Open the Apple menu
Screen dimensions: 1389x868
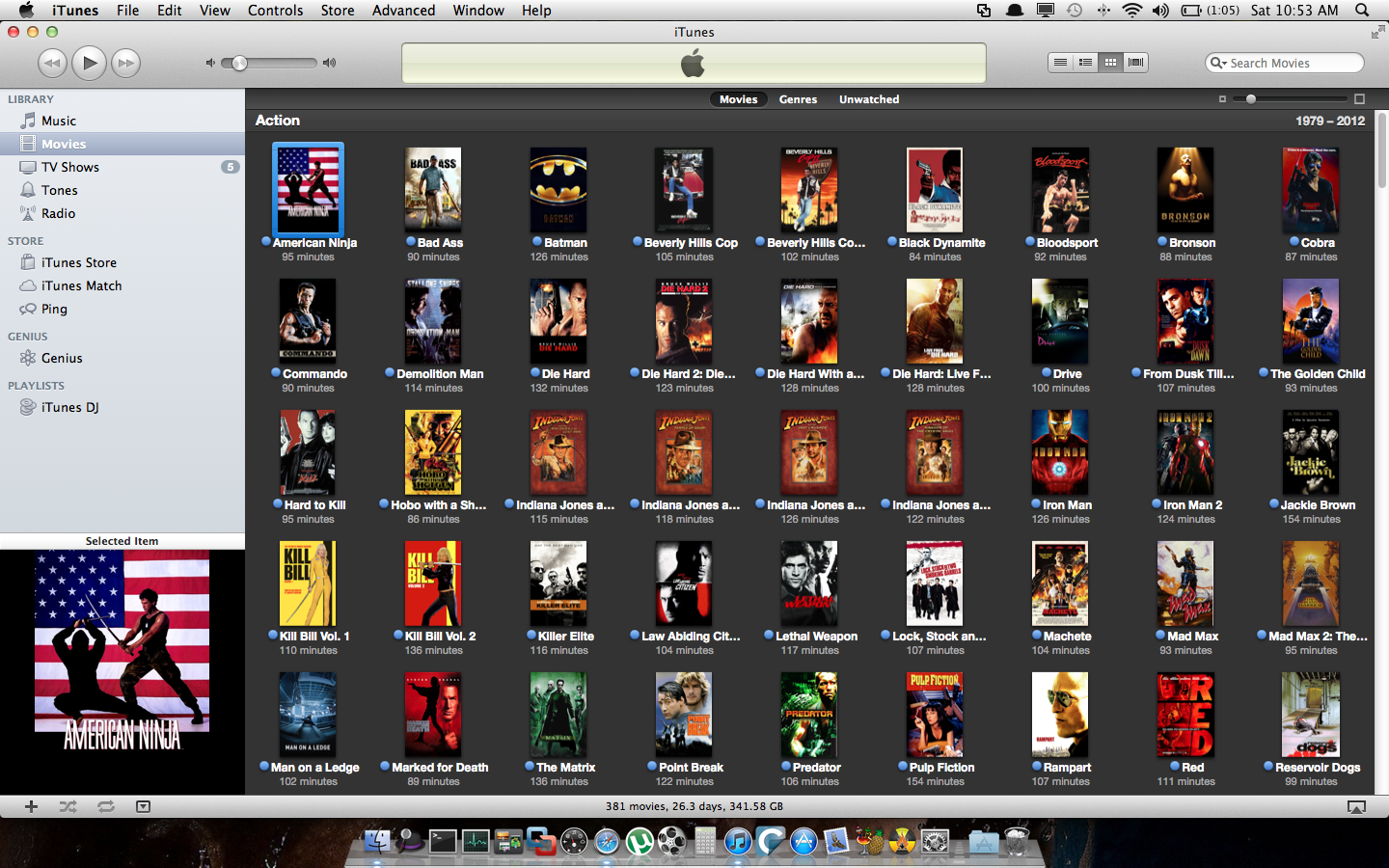(x=26, y=10)
